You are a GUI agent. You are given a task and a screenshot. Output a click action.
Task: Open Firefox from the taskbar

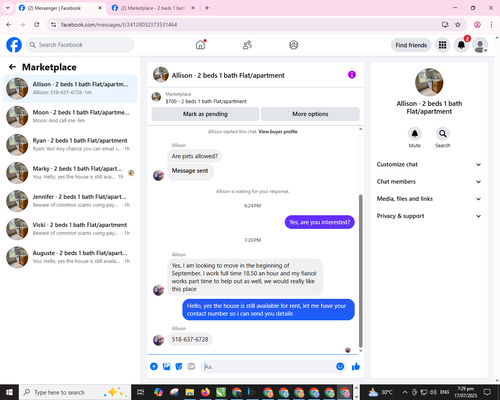[205, 392]
